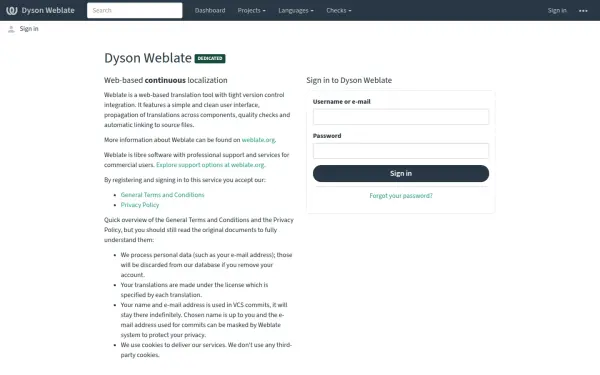Click the Dyson Weblate page heading

click(148, 58)
